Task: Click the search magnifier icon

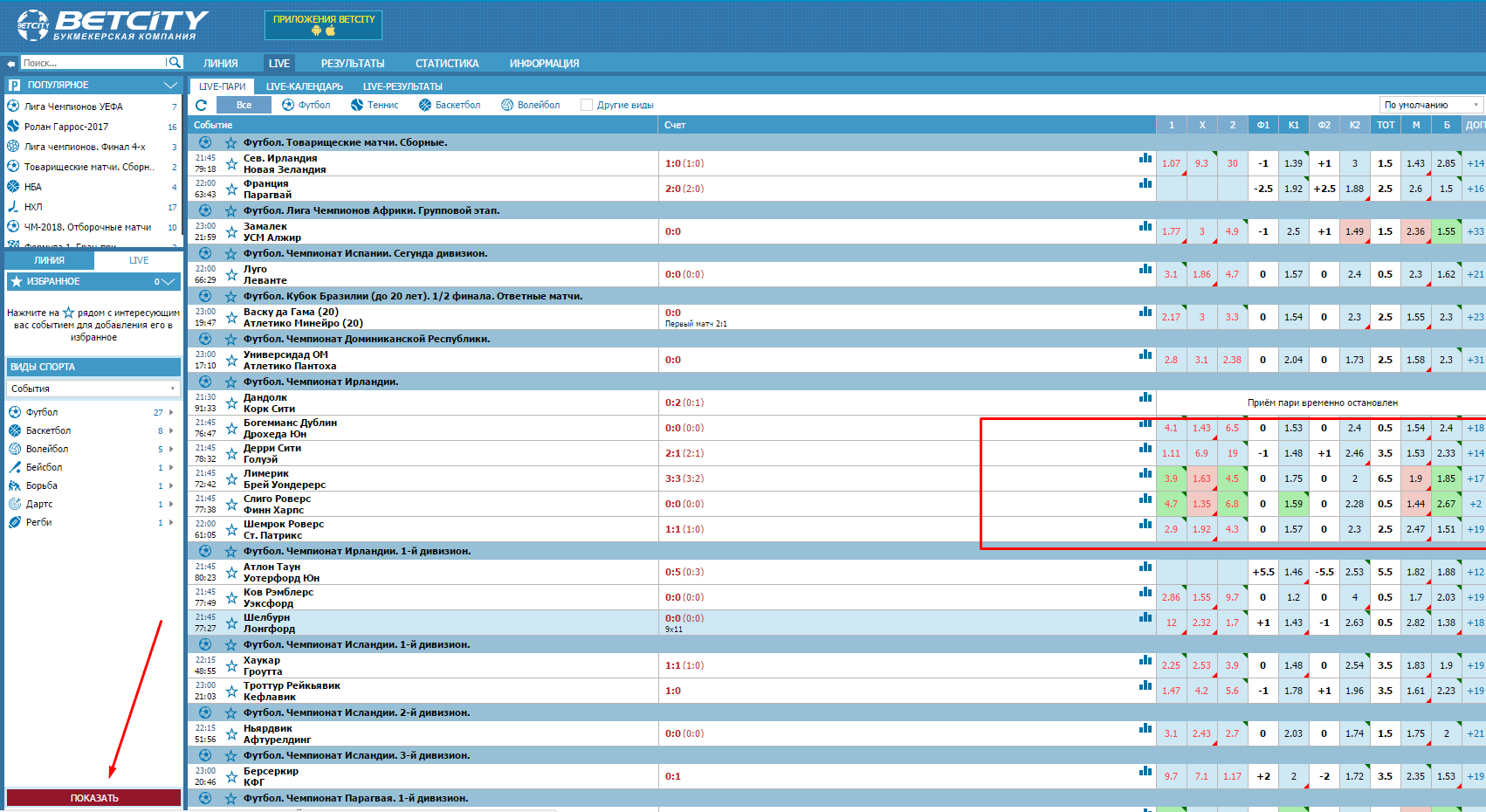Action: (x=175, y=62)
